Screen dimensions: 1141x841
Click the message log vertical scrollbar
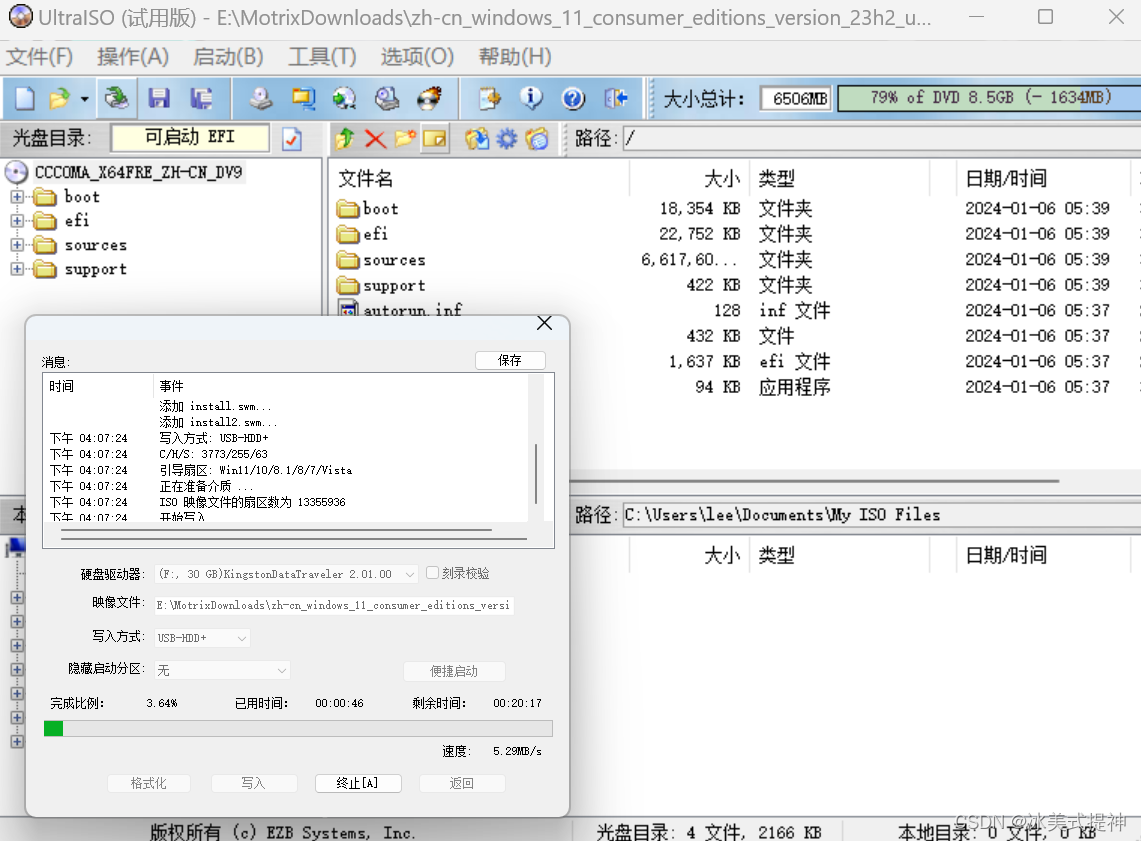[536, 473]
